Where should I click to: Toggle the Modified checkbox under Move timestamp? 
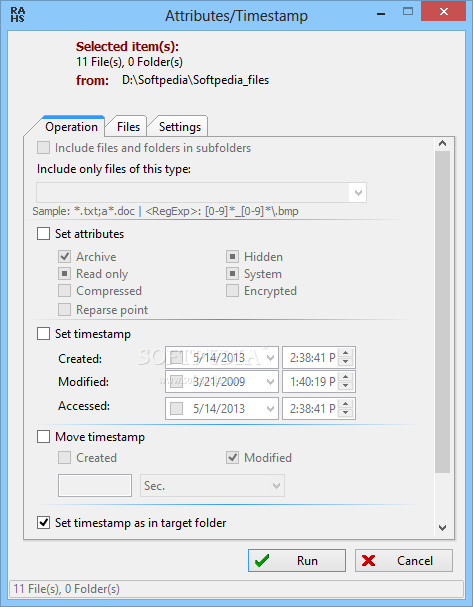(x=232, y=458)
